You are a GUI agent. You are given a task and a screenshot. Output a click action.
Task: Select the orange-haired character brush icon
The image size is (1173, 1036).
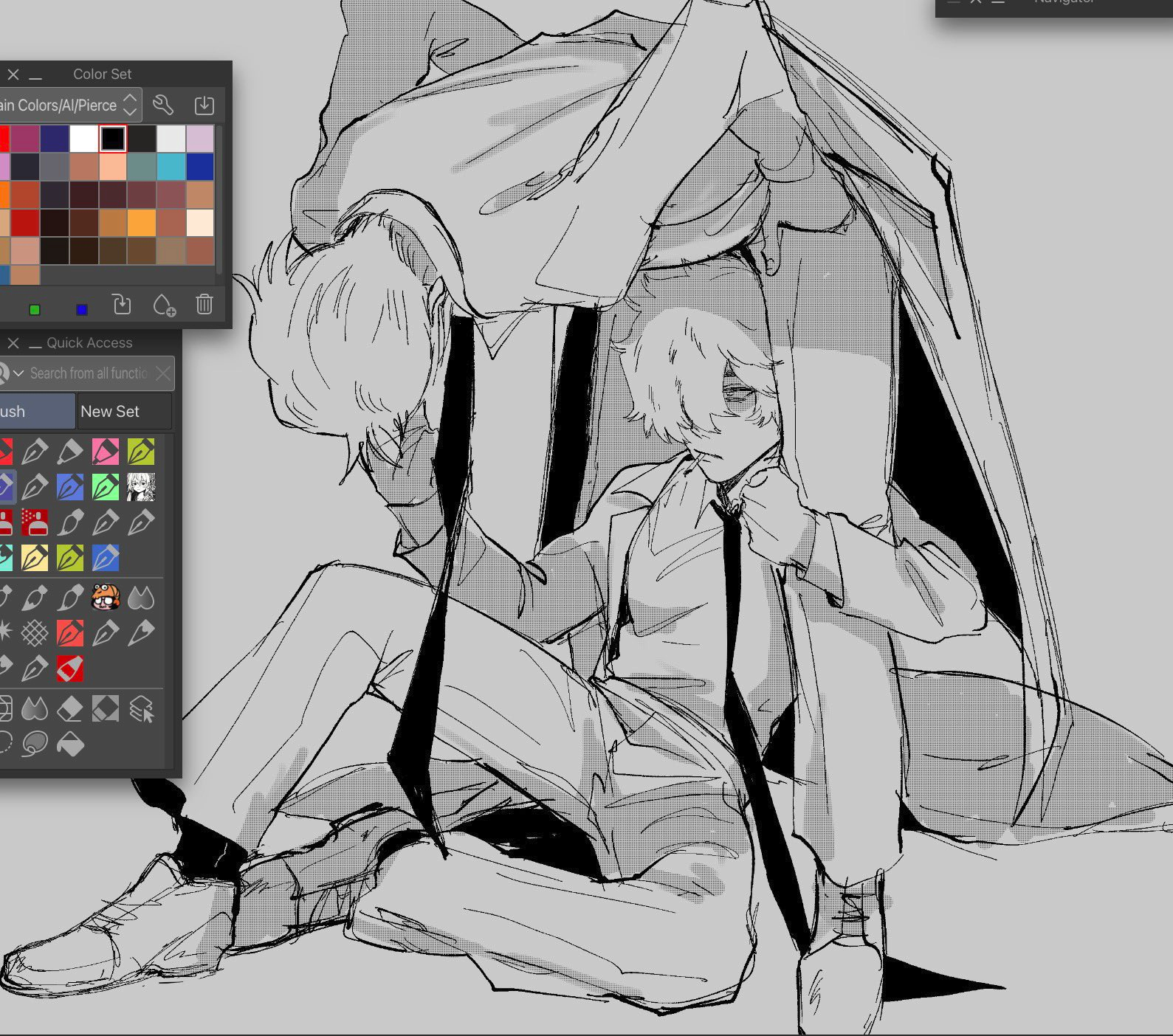[106, 598]
